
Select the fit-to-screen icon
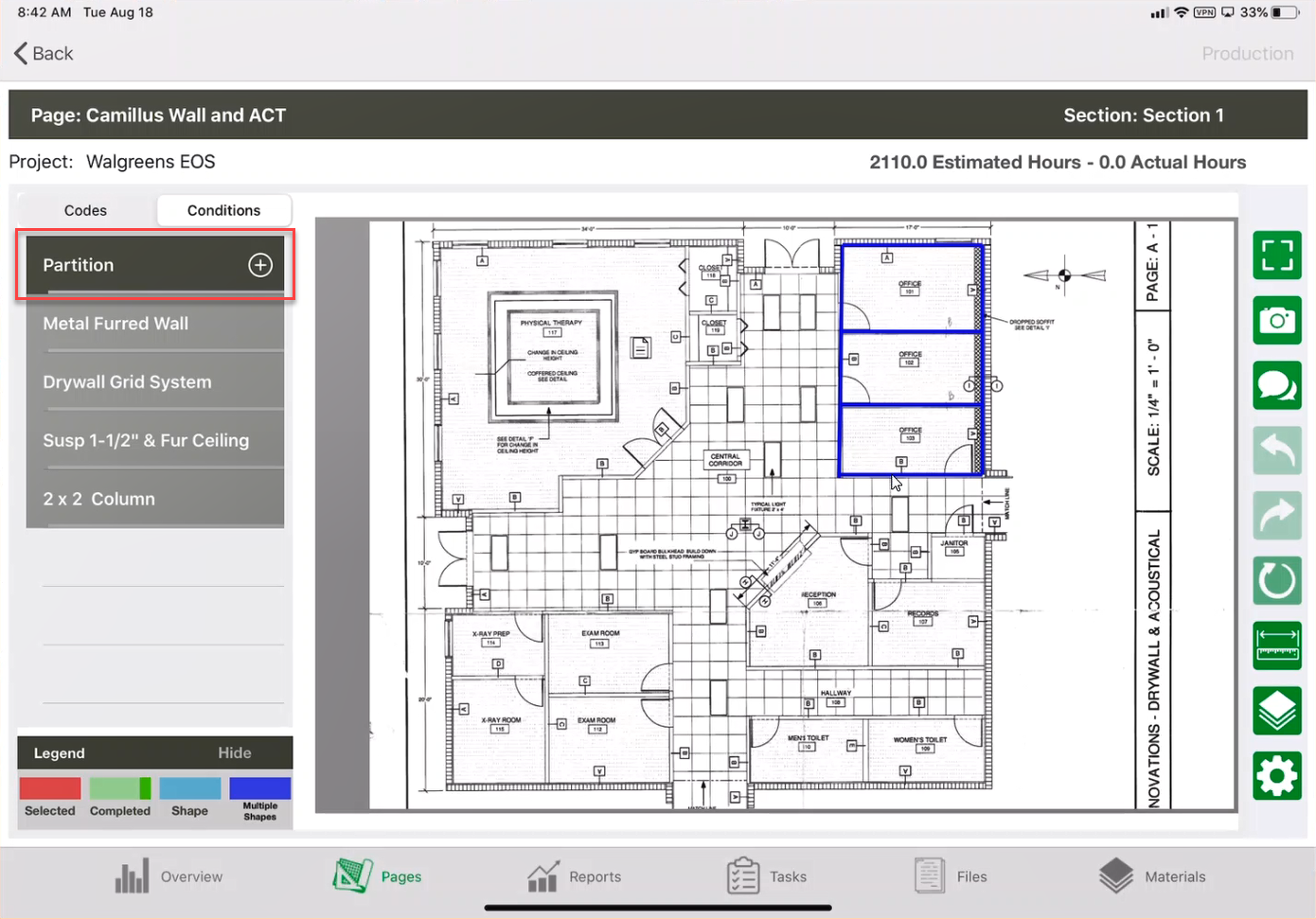point(1277,256)
